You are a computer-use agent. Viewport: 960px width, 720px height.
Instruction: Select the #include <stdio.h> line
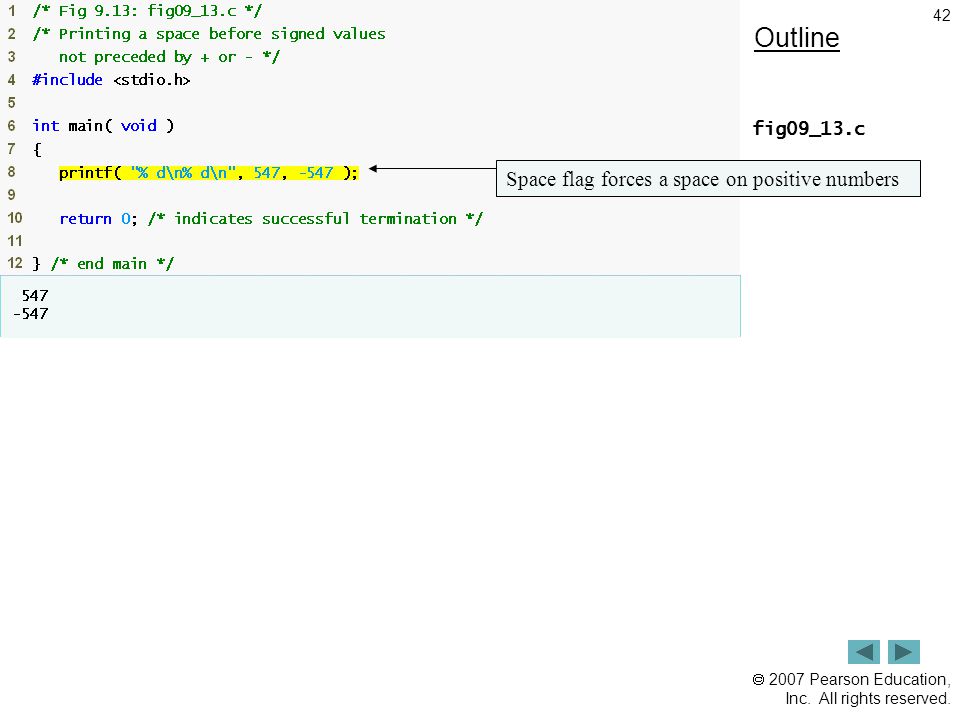click(111, 80)
